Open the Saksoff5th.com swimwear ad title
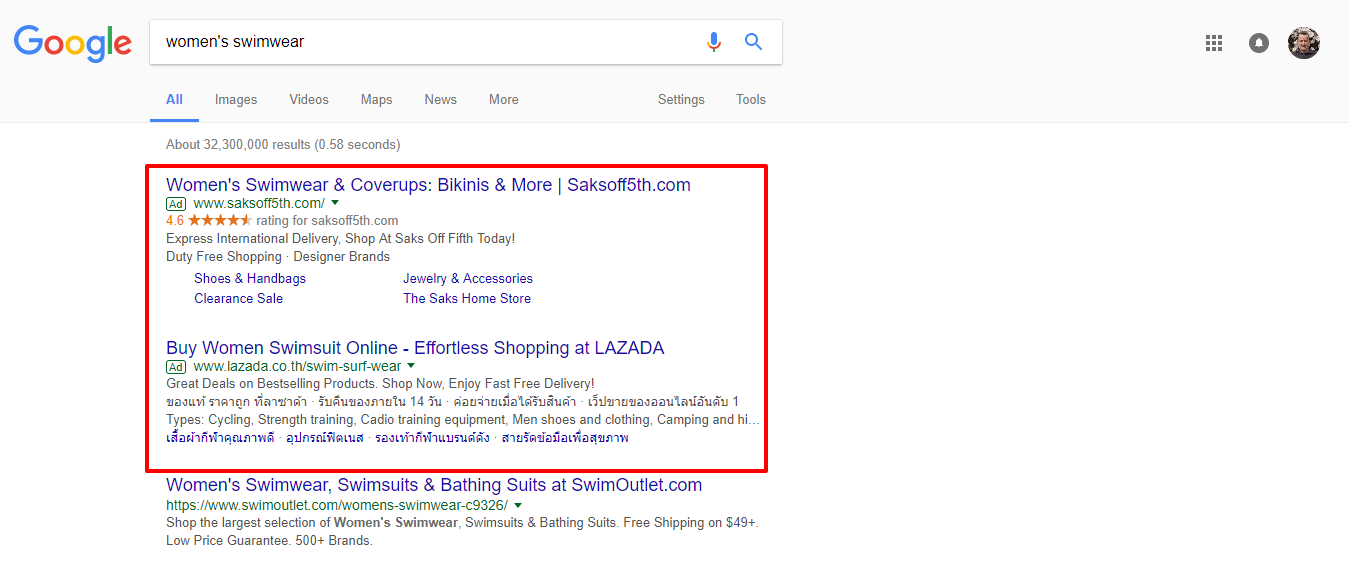 point(428,185)
